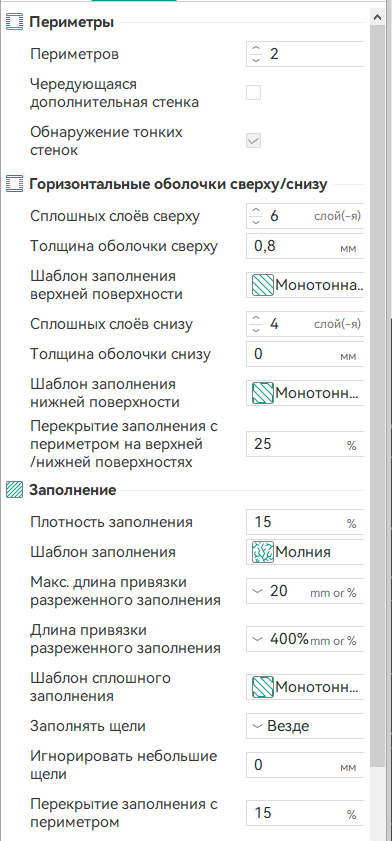Click the vertical scrollbar thumb
Image resolution: width=392 pixels, height=841 pixels.
click(x=378, y=395)
